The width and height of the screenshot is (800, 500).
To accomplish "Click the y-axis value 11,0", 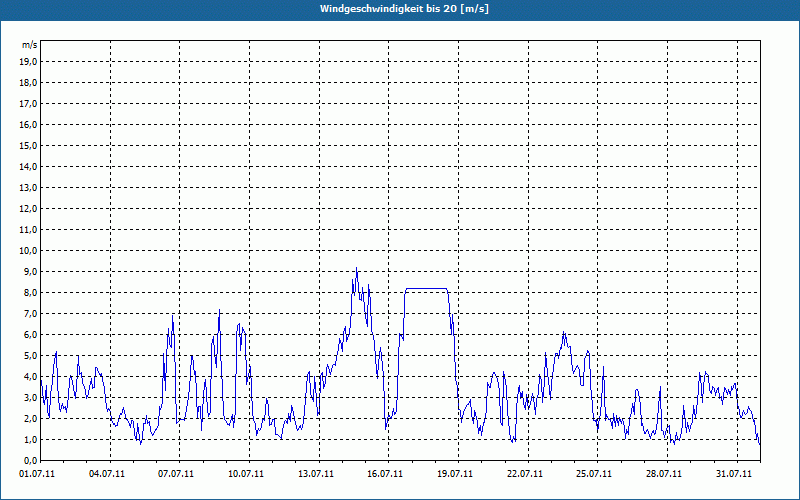I will 28,230.
